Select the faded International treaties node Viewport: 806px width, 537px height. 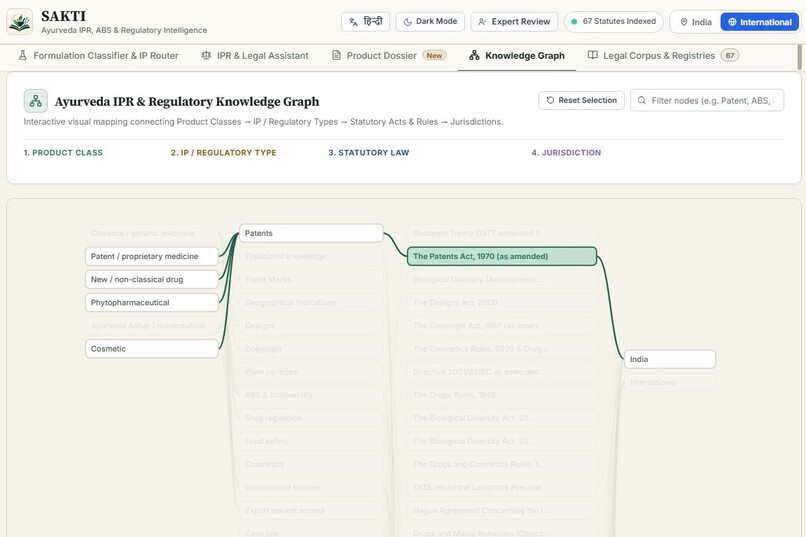(312, 488)
